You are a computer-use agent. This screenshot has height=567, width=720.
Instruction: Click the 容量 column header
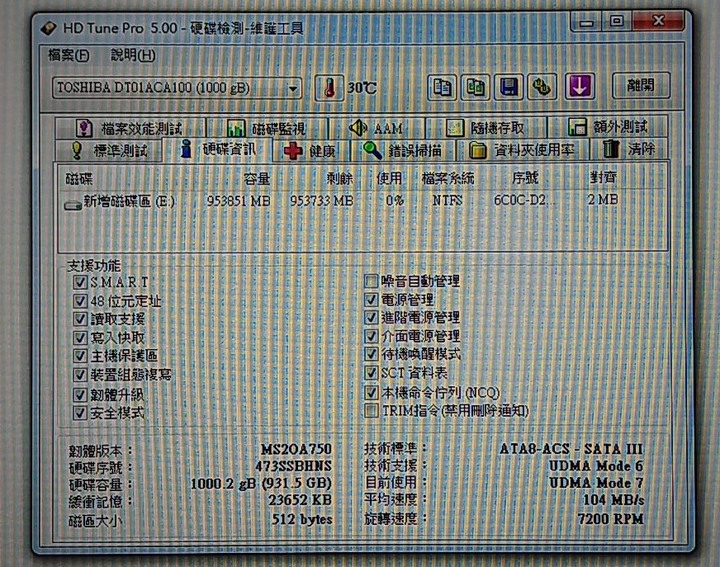257,179
